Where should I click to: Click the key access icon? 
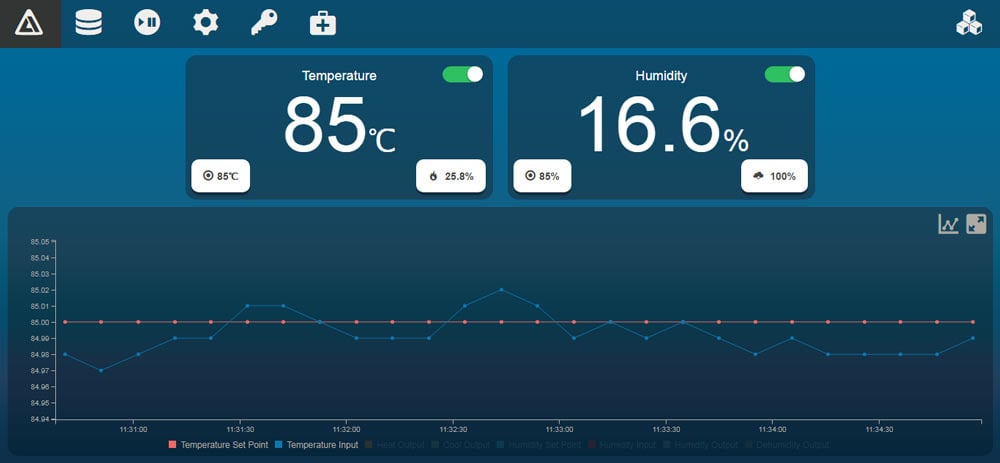point(264,23)
